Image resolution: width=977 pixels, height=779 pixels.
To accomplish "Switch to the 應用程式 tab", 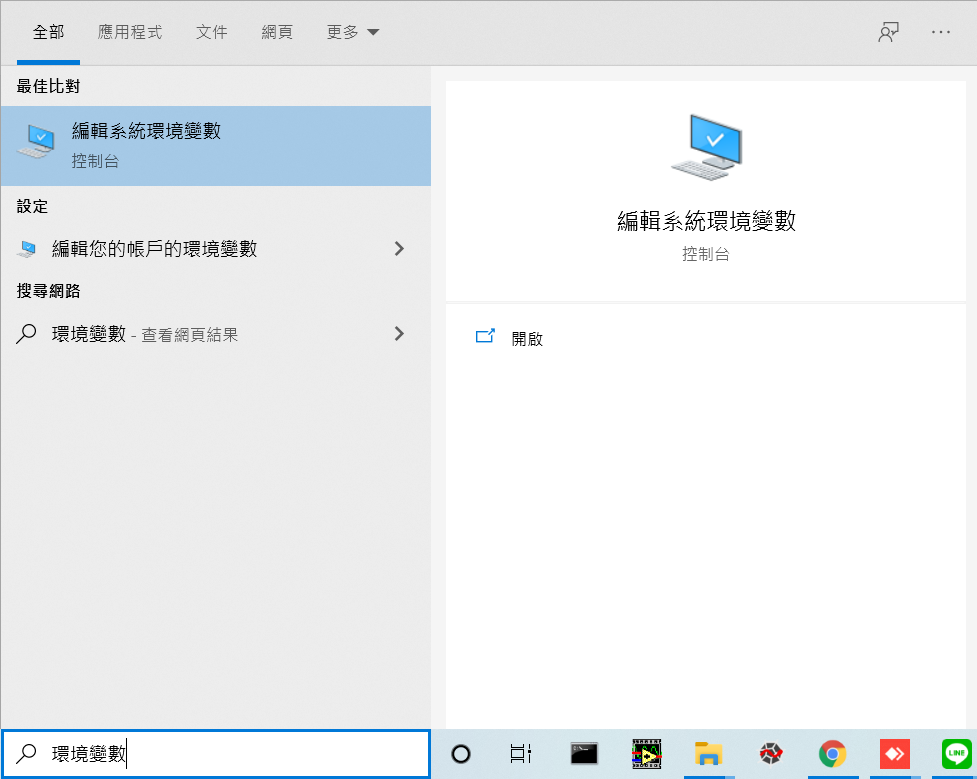I will (x=130, y=32).
